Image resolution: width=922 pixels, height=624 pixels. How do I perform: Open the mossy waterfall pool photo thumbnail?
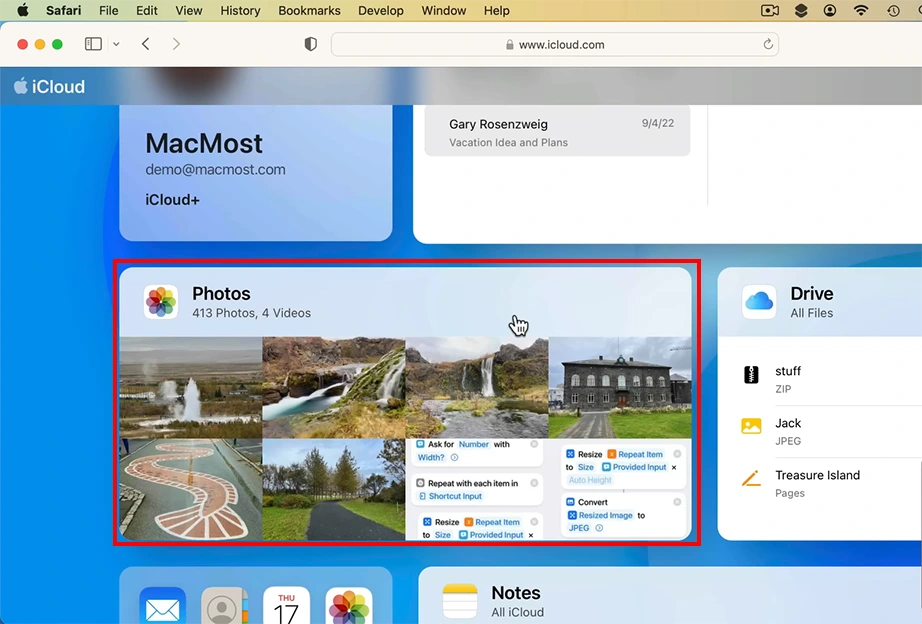tap(333, 387)
